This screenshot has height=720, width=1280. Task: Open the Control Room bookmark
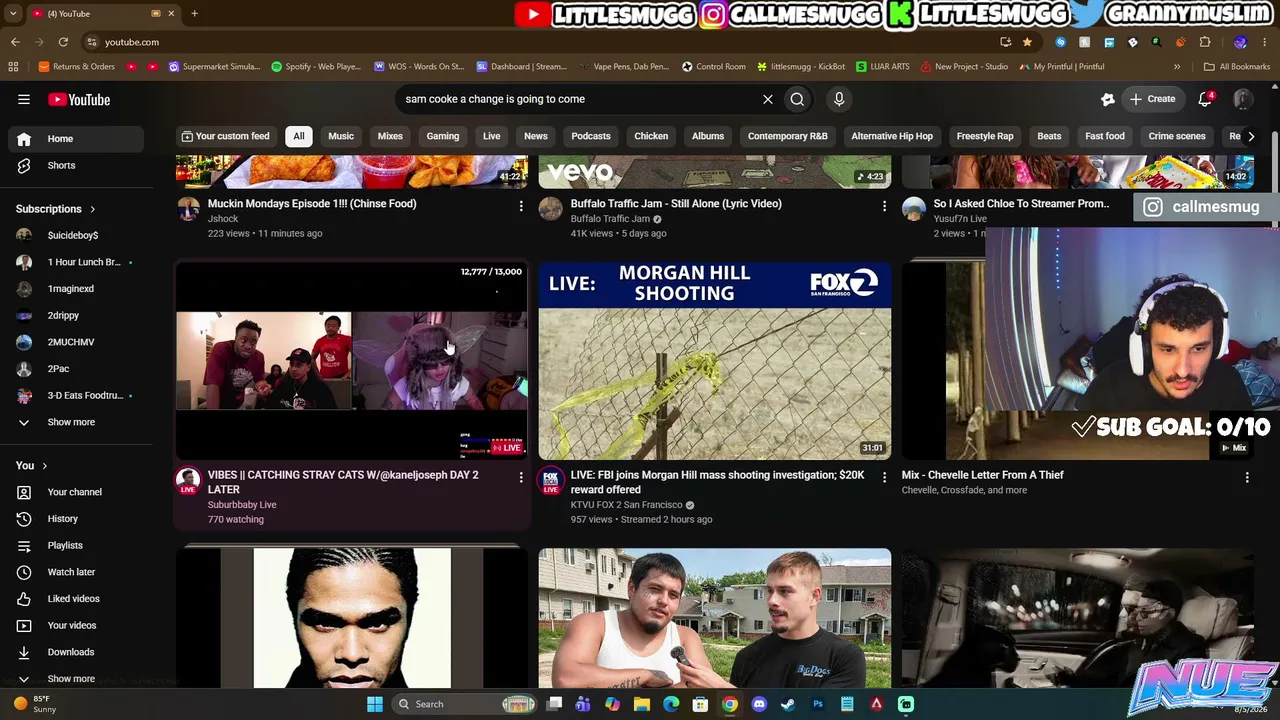click(713, 66)
